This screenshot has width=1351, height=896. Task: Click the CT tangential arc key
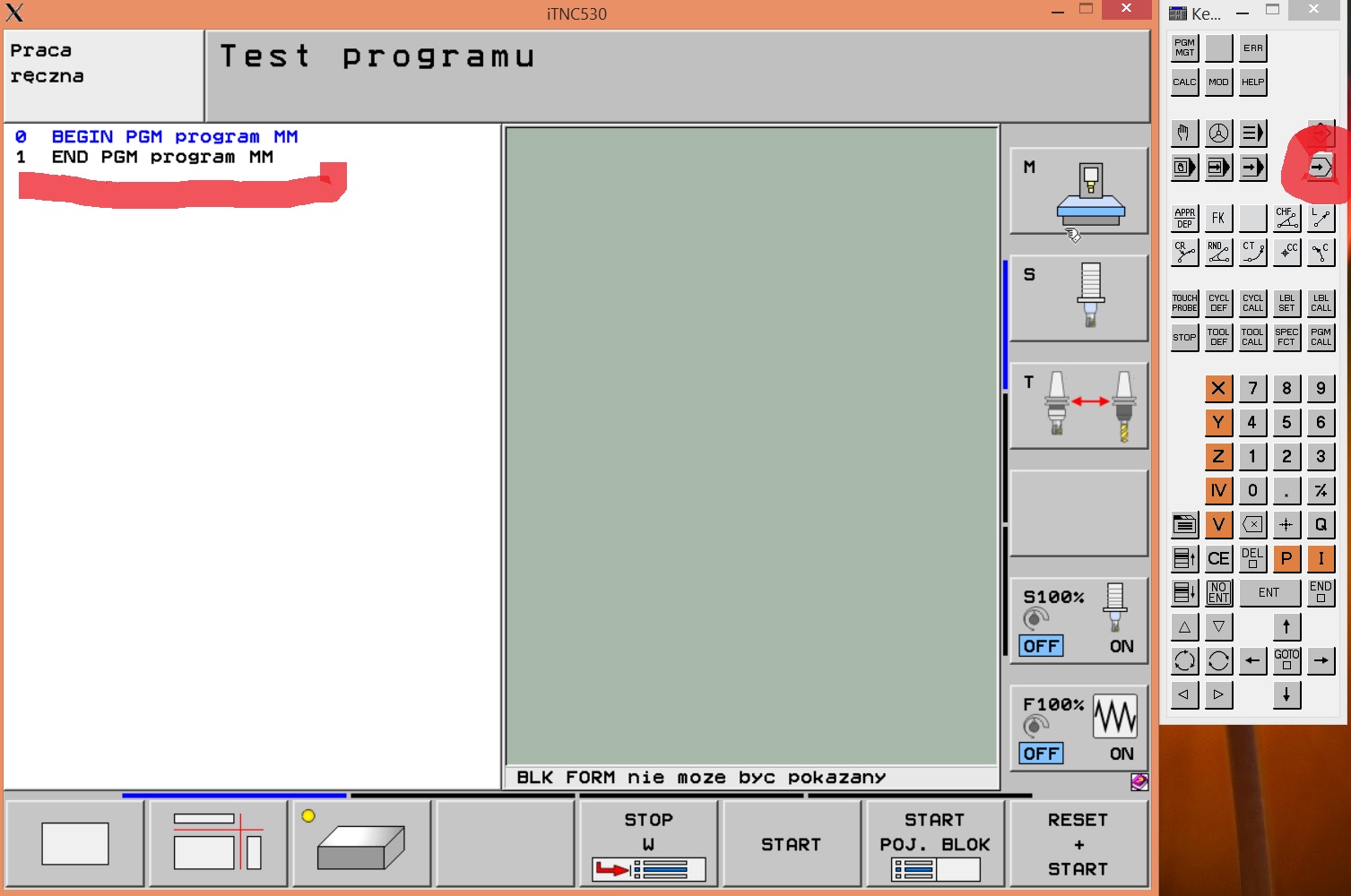tap(1252, 252)
